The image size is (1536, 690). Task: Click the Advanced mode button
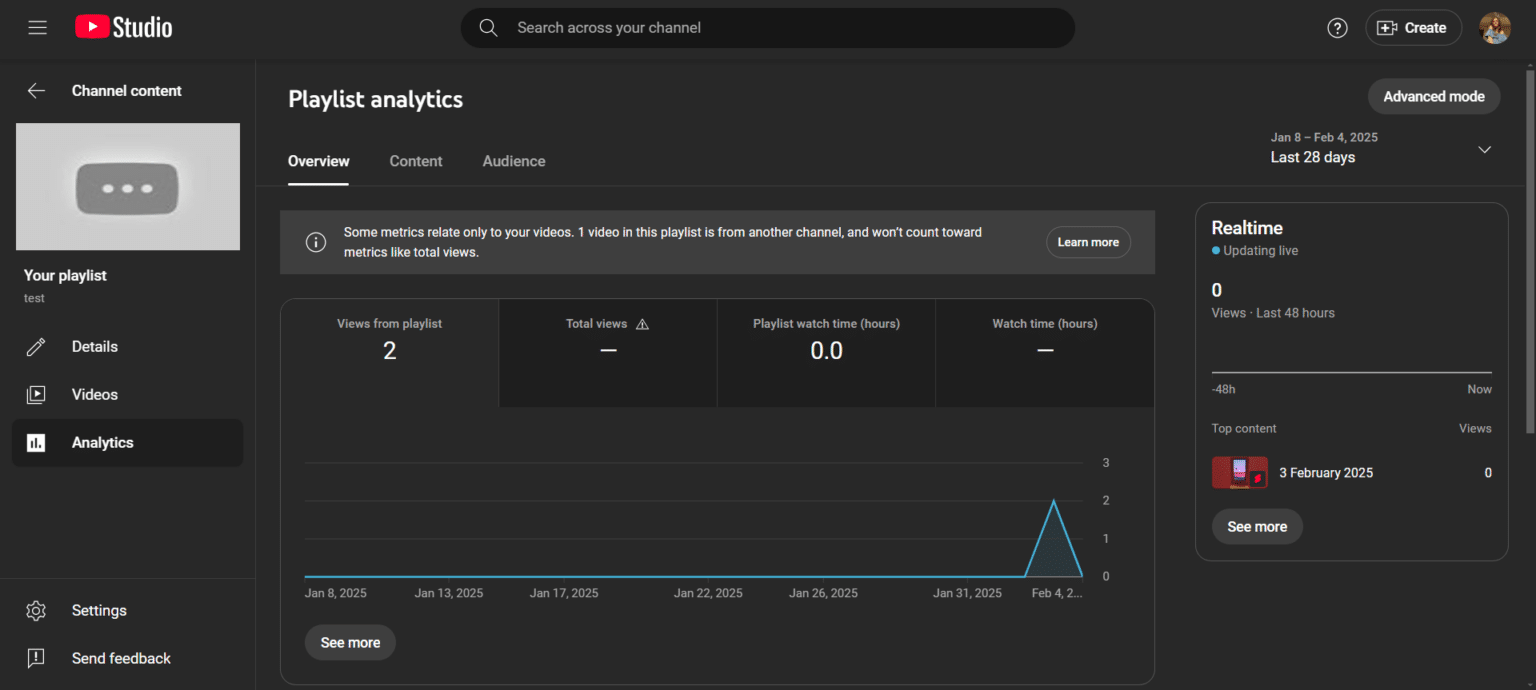[x=1433, y=97]
